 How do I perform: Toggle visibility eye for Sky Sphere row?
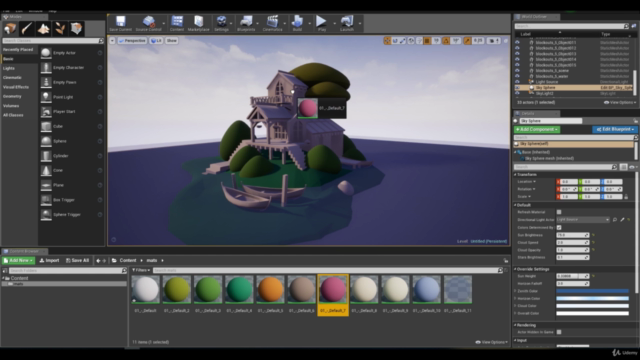[517, 87]
